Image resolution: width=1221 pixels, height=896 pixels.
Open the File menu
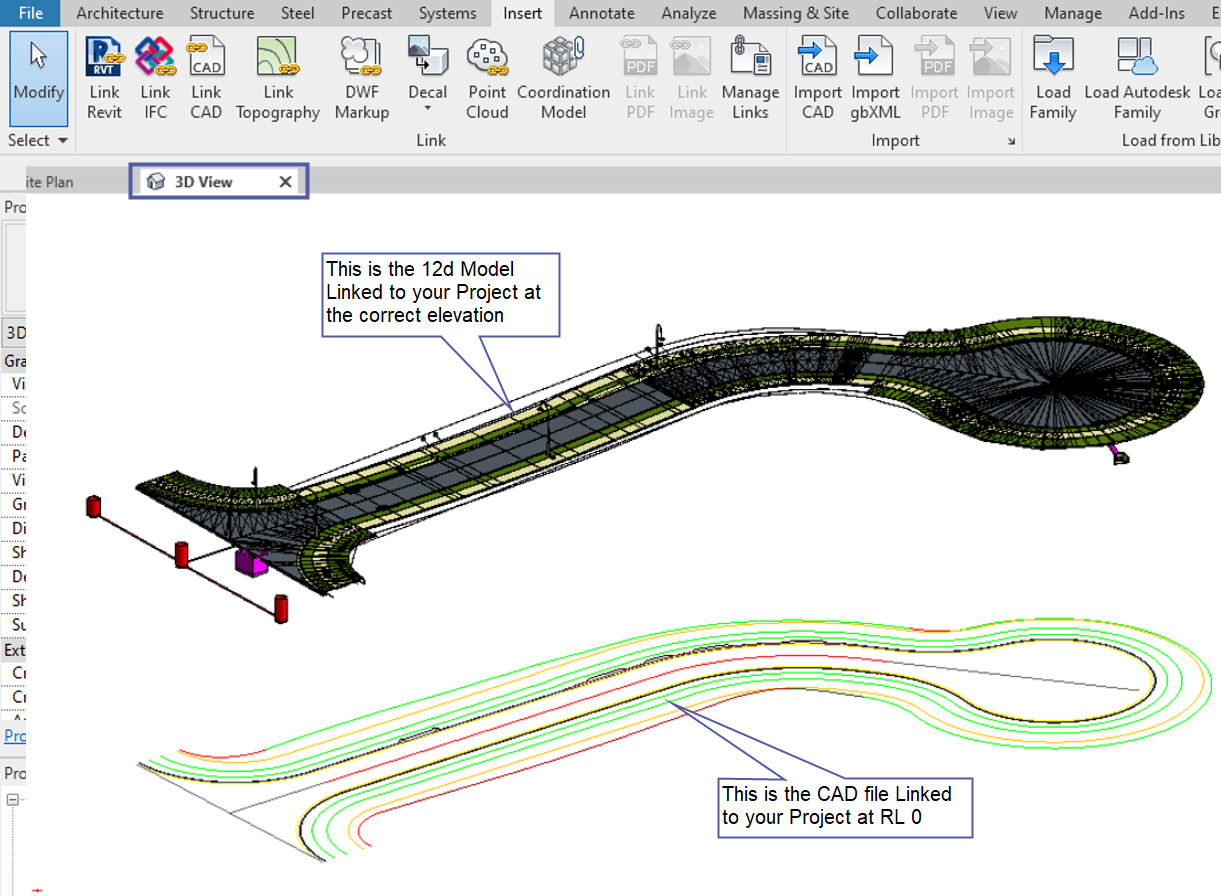point(31,13)
